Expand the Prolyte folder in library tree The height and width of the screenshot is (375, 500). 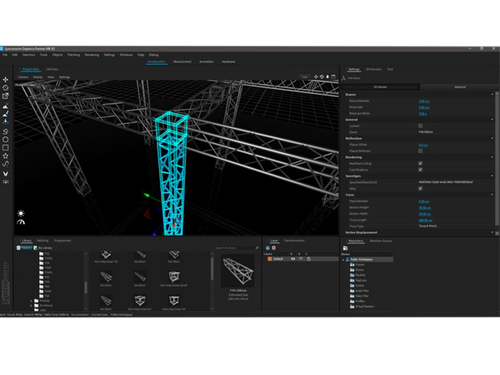click(31, 301)
